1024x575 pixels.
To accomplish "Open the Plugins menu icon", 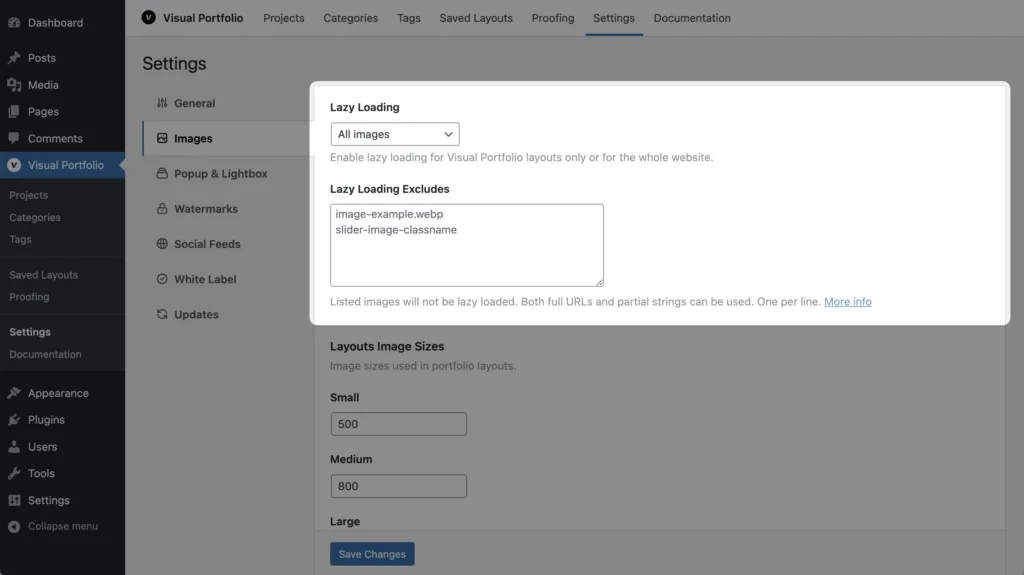I will 14,420.
